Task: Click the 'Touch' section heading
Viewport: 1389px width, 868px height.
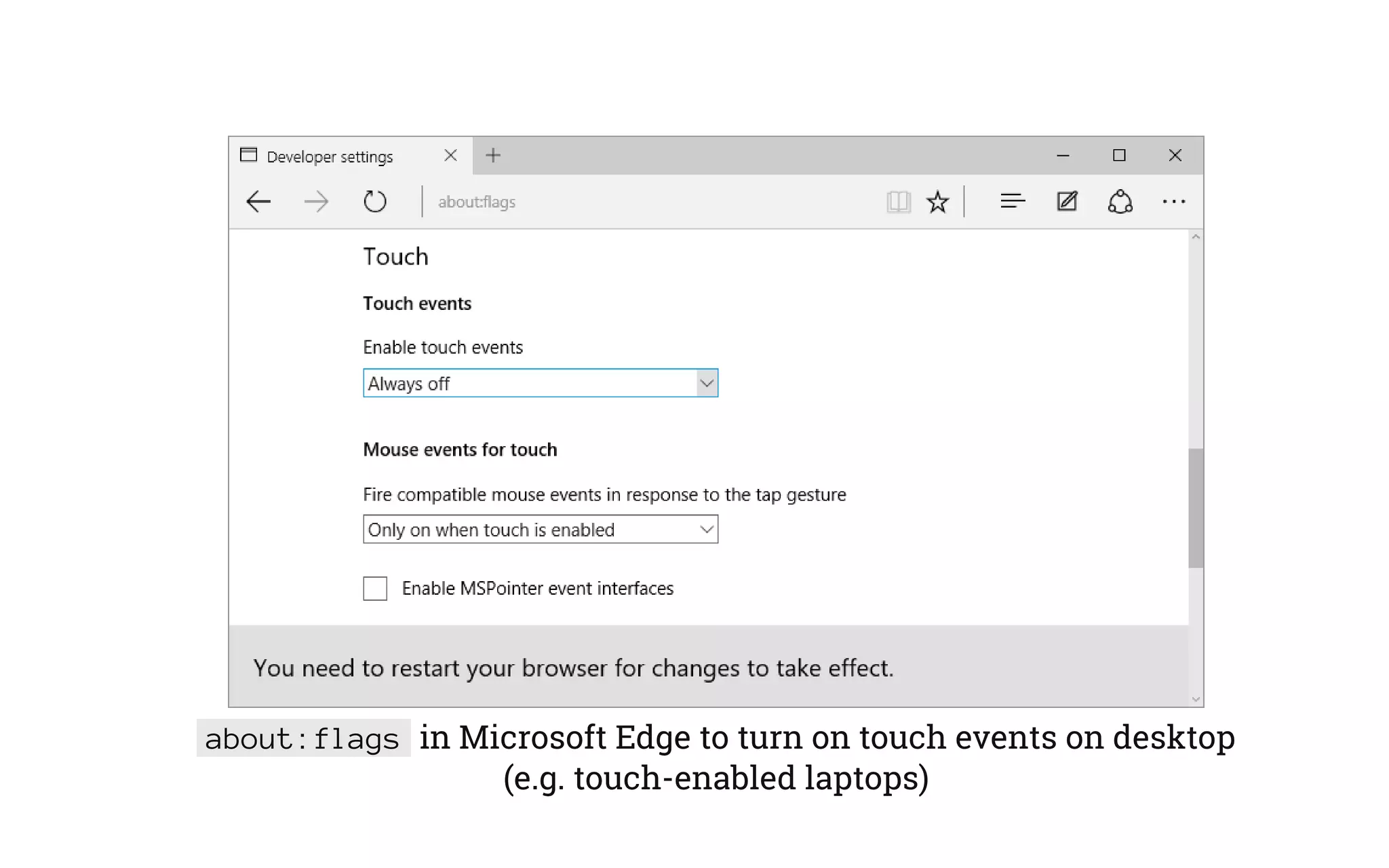Action: click(395, 256)
